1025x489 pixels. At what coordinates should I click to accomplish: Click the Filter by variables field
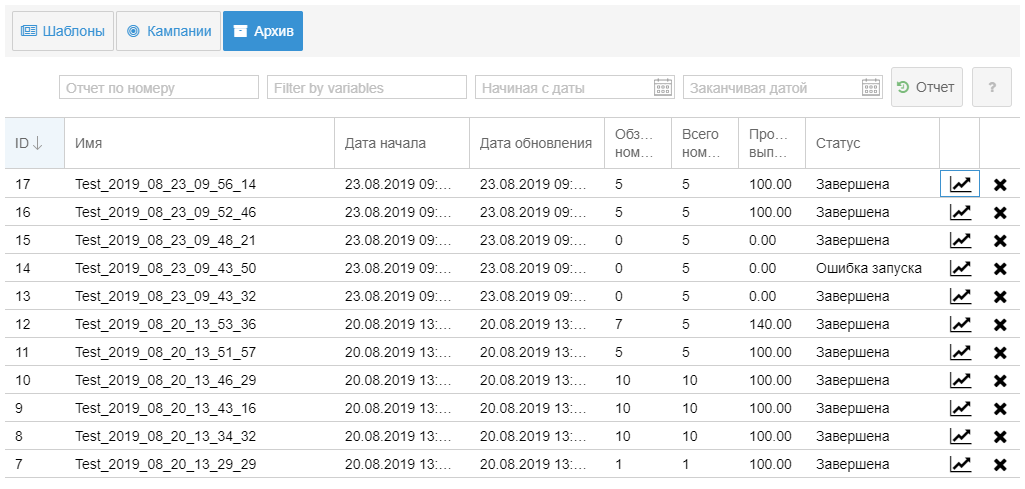366,87
